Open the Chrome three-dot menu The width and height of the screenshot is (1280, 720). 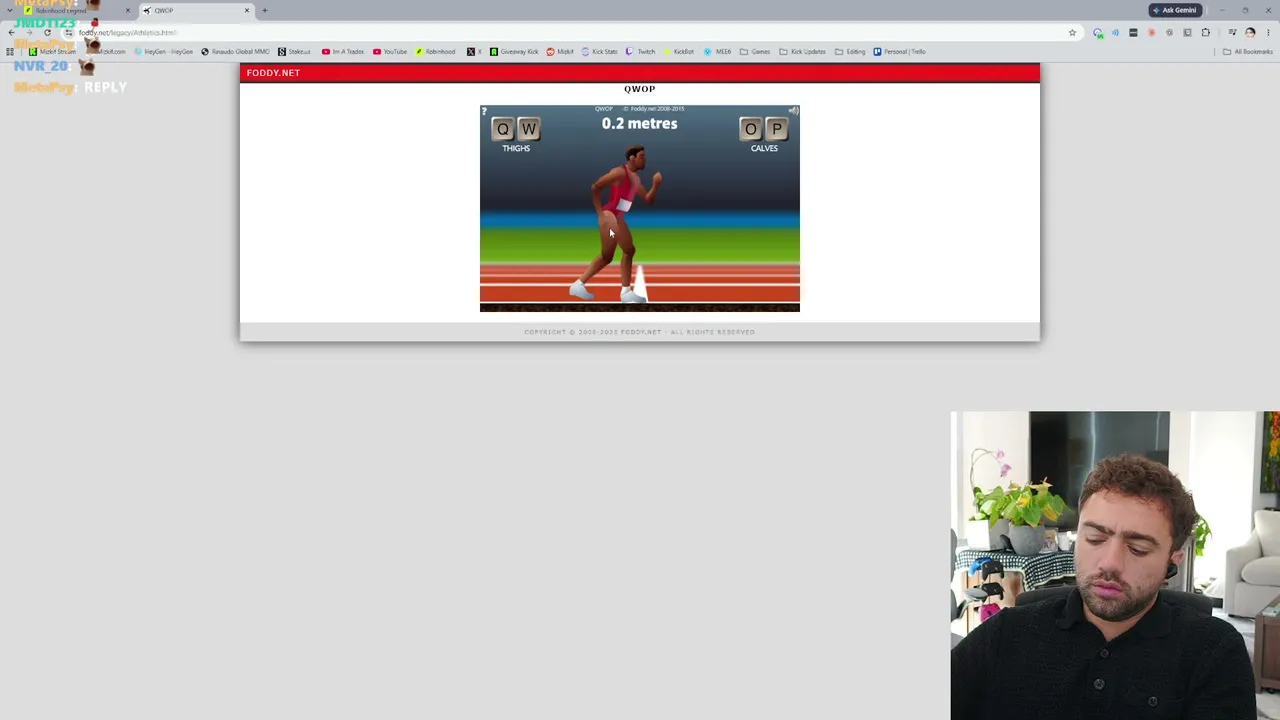click(1268, 33)
